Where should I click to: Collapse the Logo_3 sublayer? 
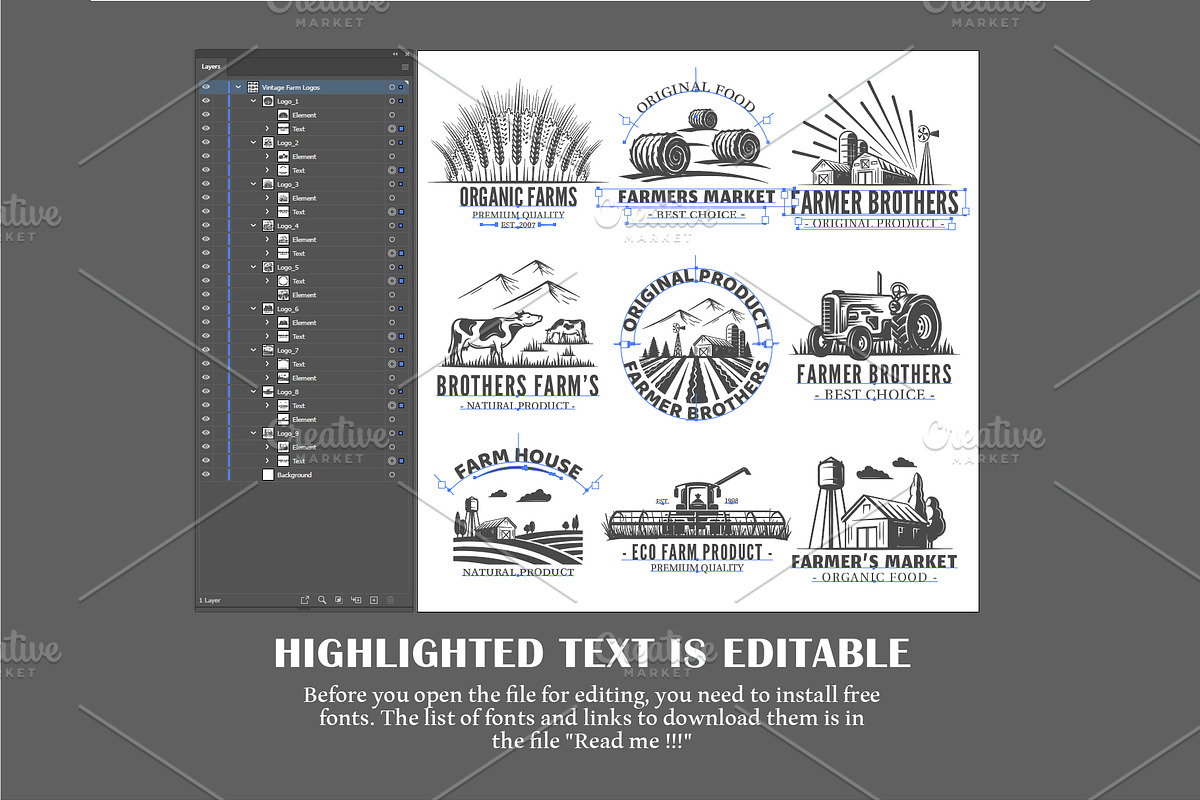point(253,185)
